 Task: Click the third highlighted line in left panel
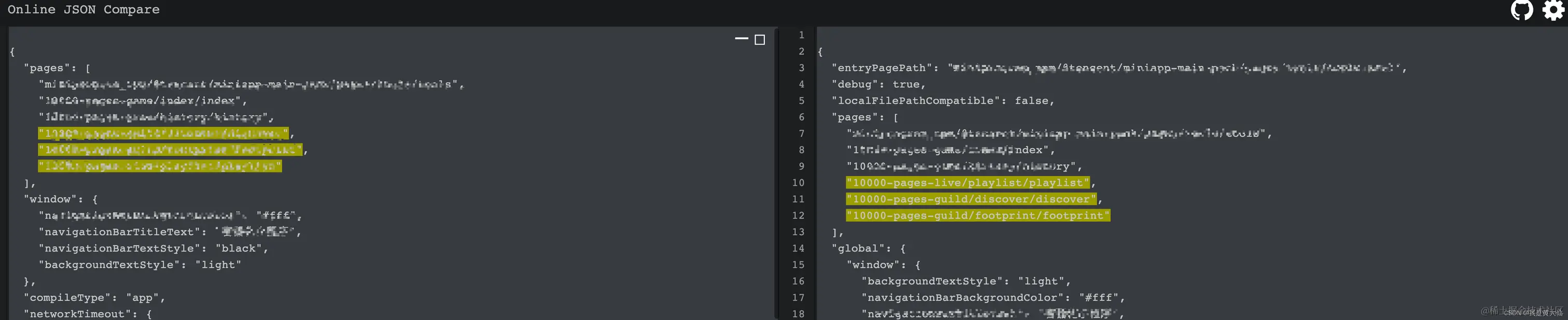click(160, 166)
